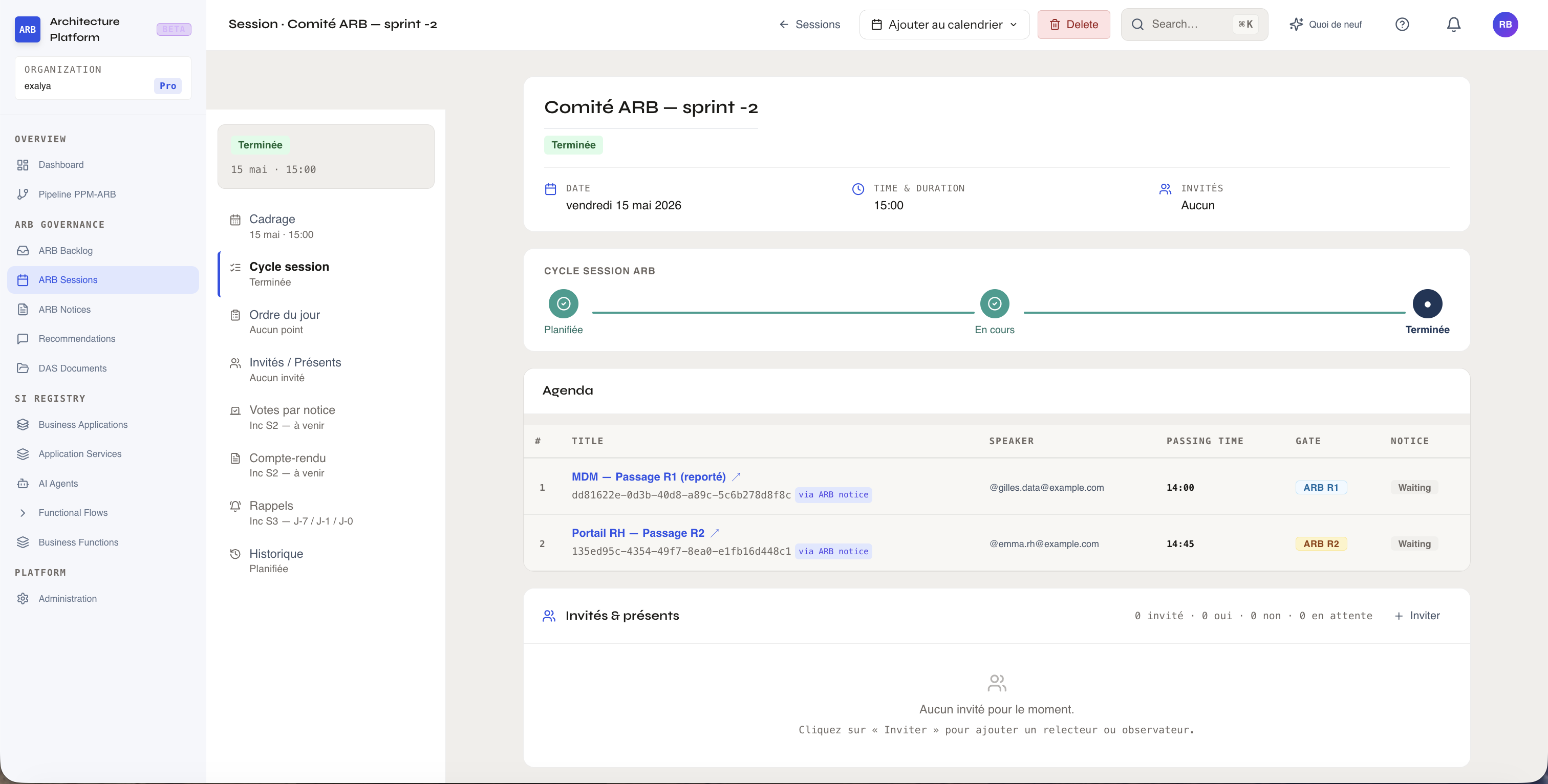This screenshot has width=1548, height=784.
Task: Click the clock icon by TIME & DURATION
Action: coord(858,189)
